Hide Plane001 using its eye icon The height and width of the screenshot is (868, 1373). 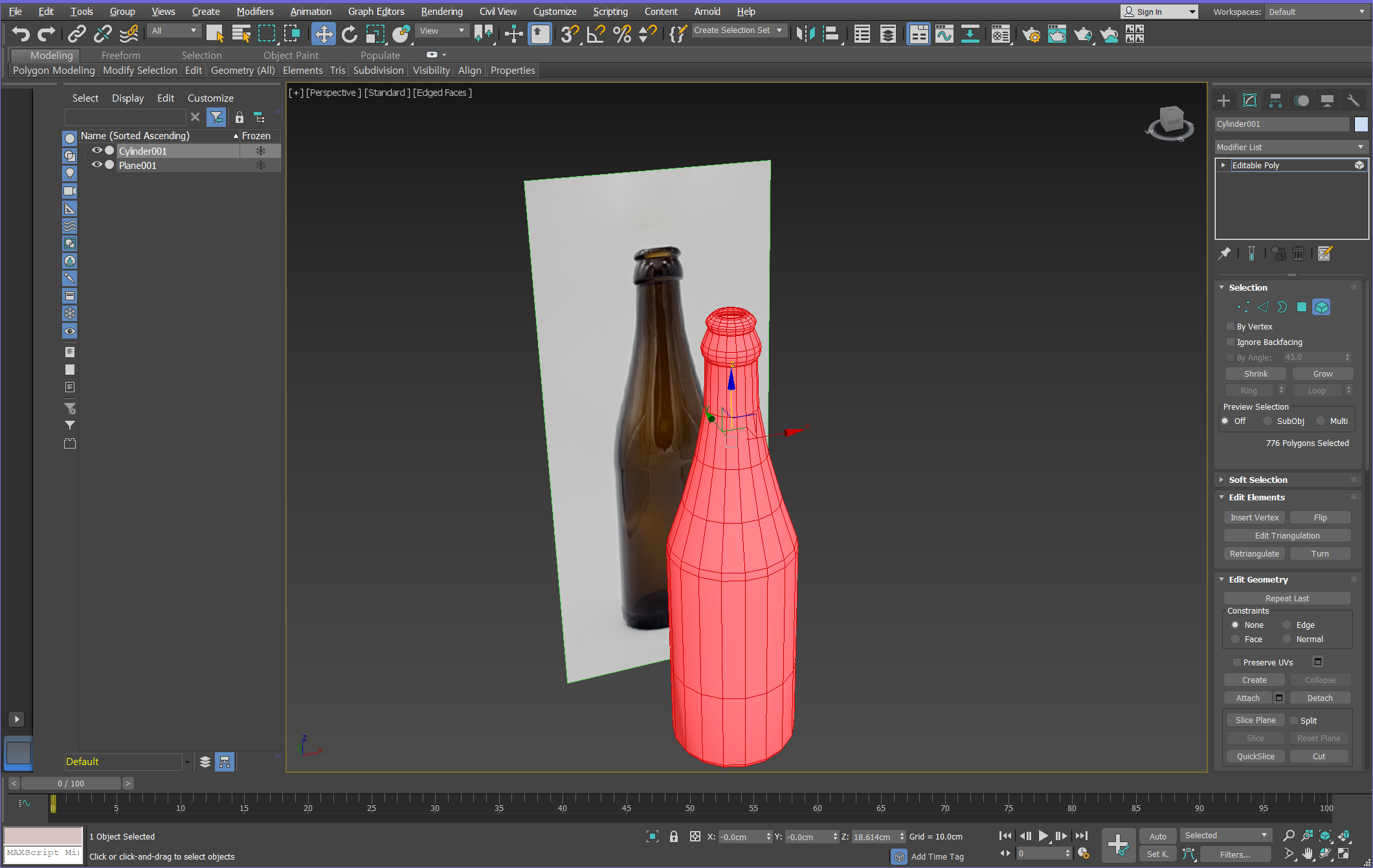tap(96, 165)
